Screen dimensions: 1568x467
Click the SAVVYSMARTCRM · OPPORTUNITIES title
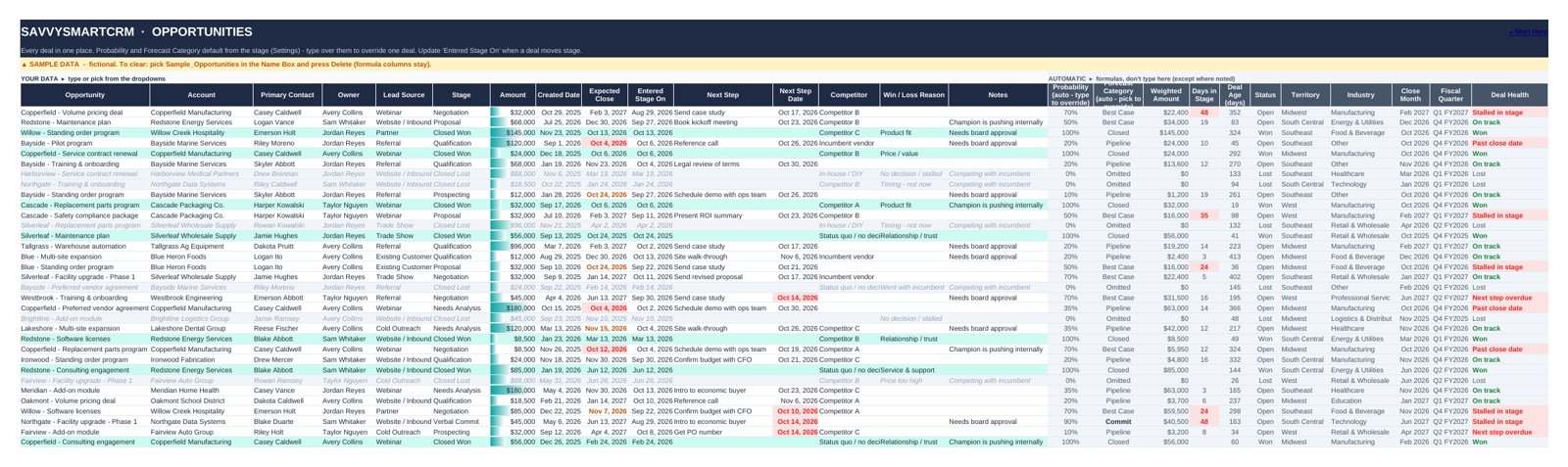[136, 32]
